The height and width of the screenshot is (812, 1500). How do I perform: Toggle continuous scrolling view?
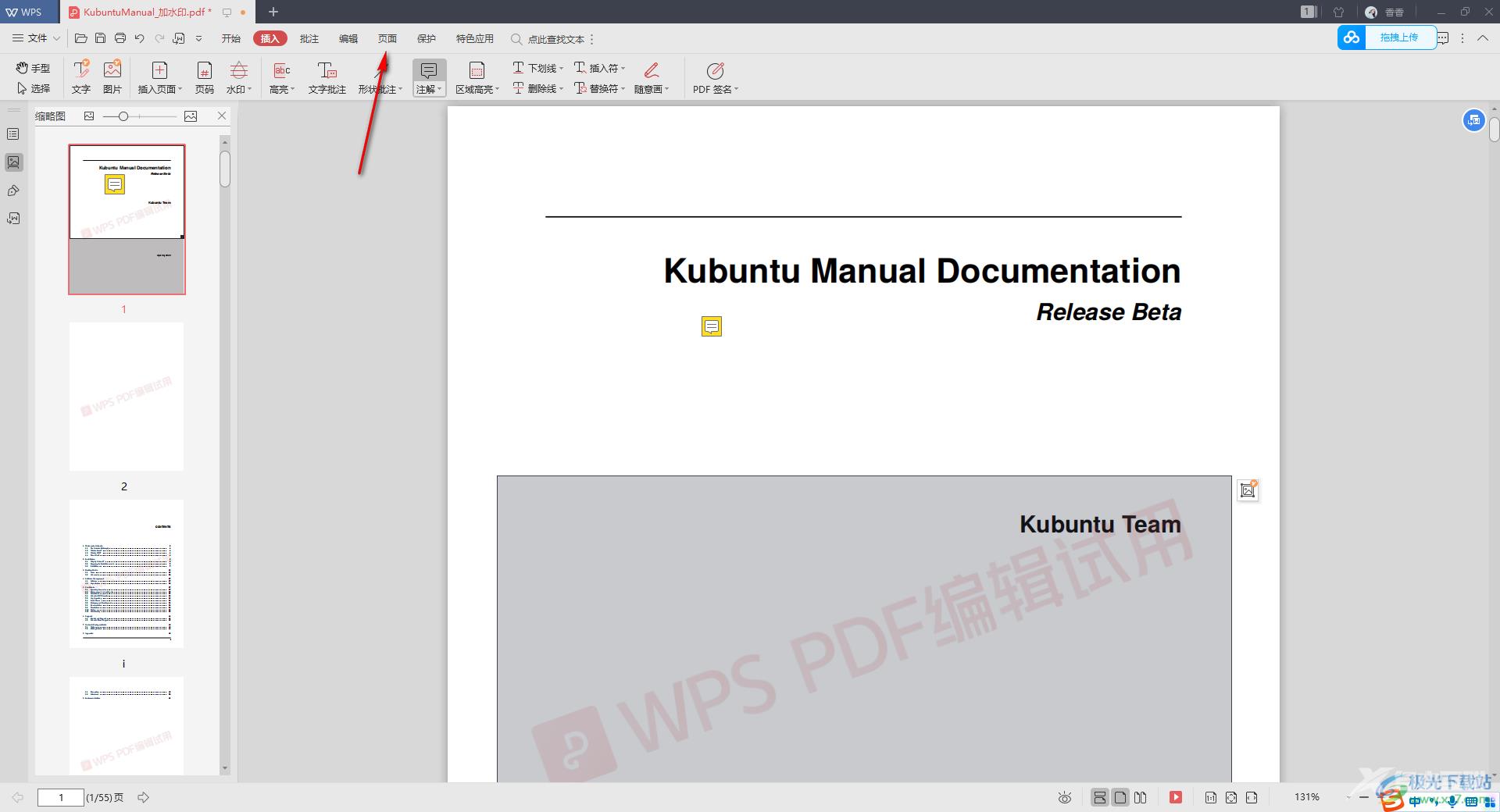[1099, 797]
